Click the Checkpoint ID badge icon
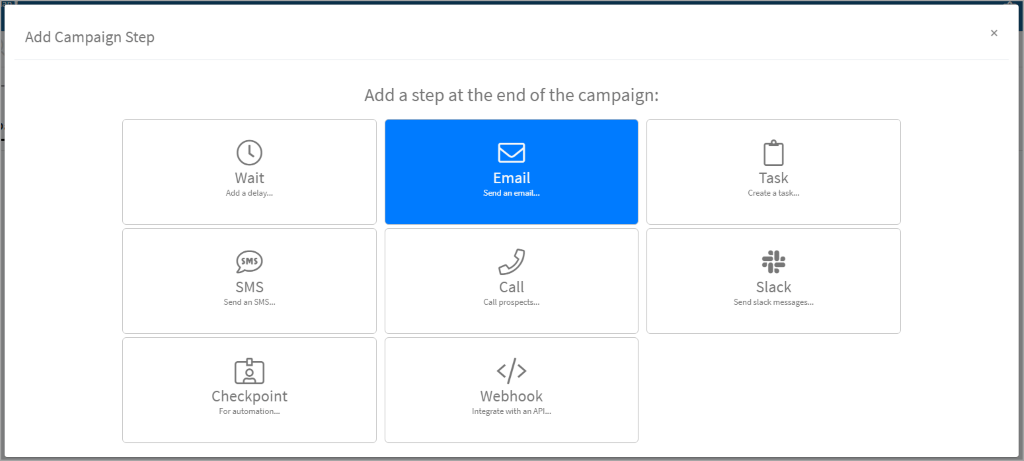 249,371
